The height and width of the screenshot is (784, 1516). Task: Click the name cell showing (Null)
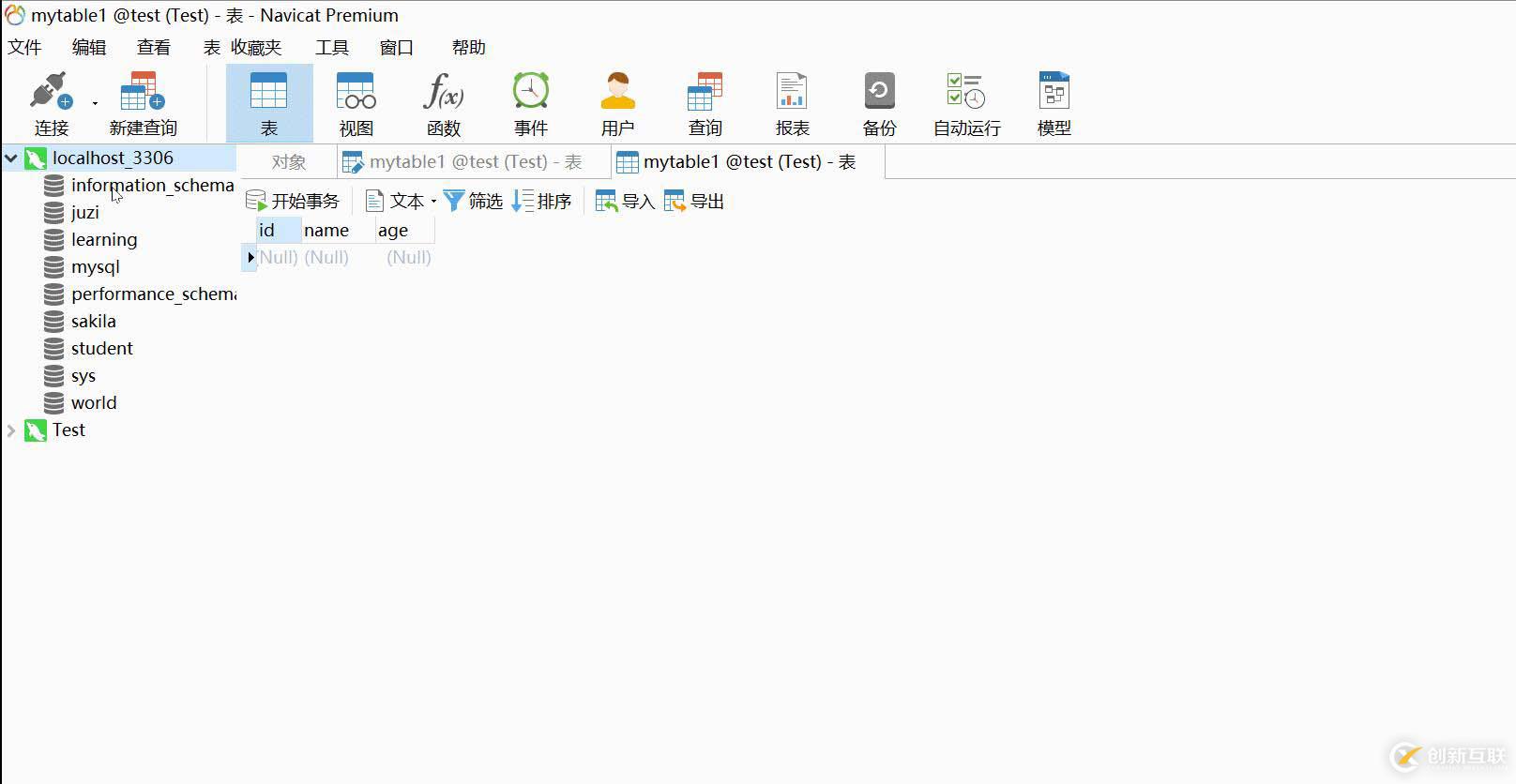click(x=339, y=257)
